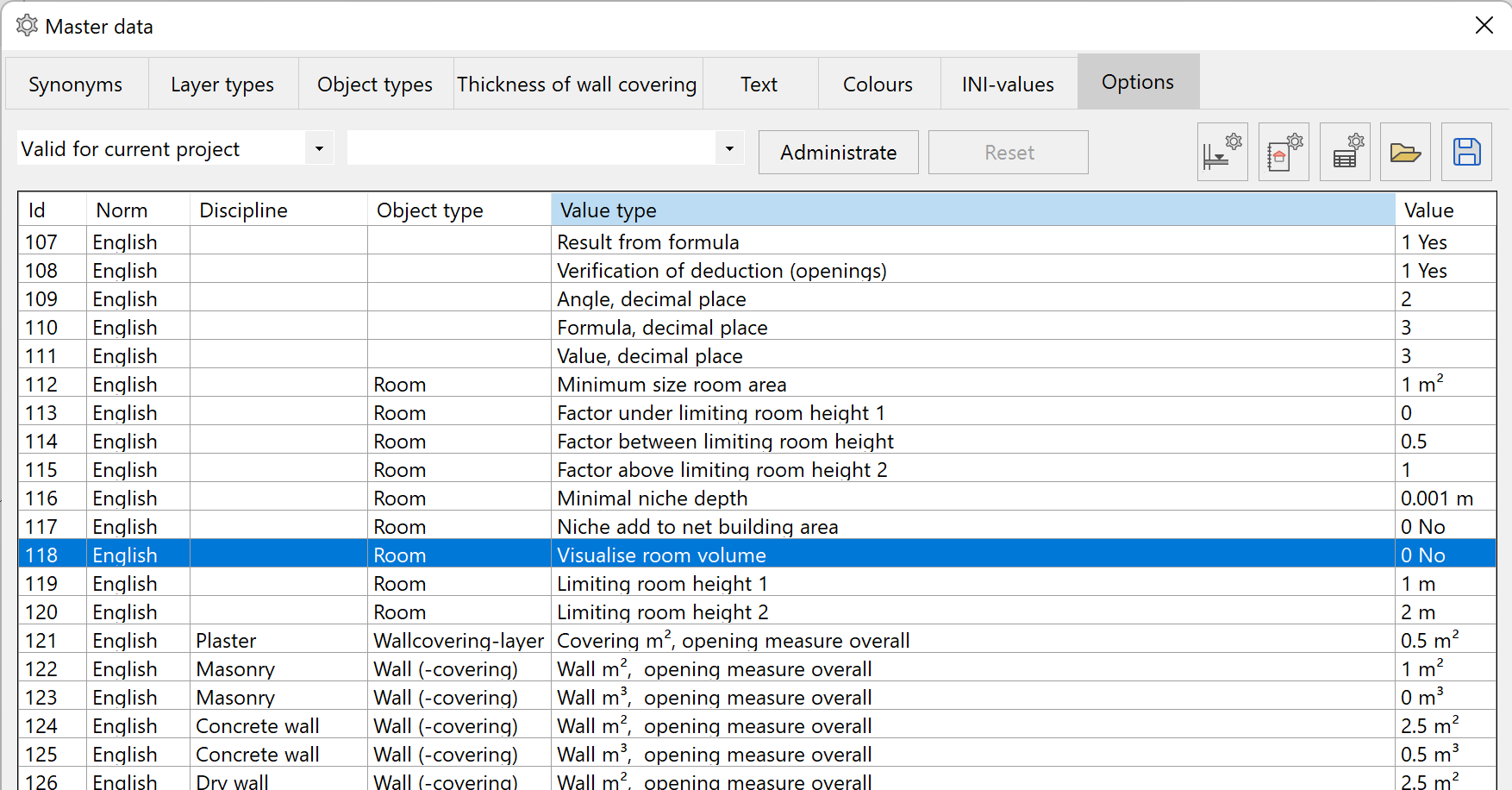Click the Master data gear icon
This screenshot has height=790, width=1512.
[27, 26]
